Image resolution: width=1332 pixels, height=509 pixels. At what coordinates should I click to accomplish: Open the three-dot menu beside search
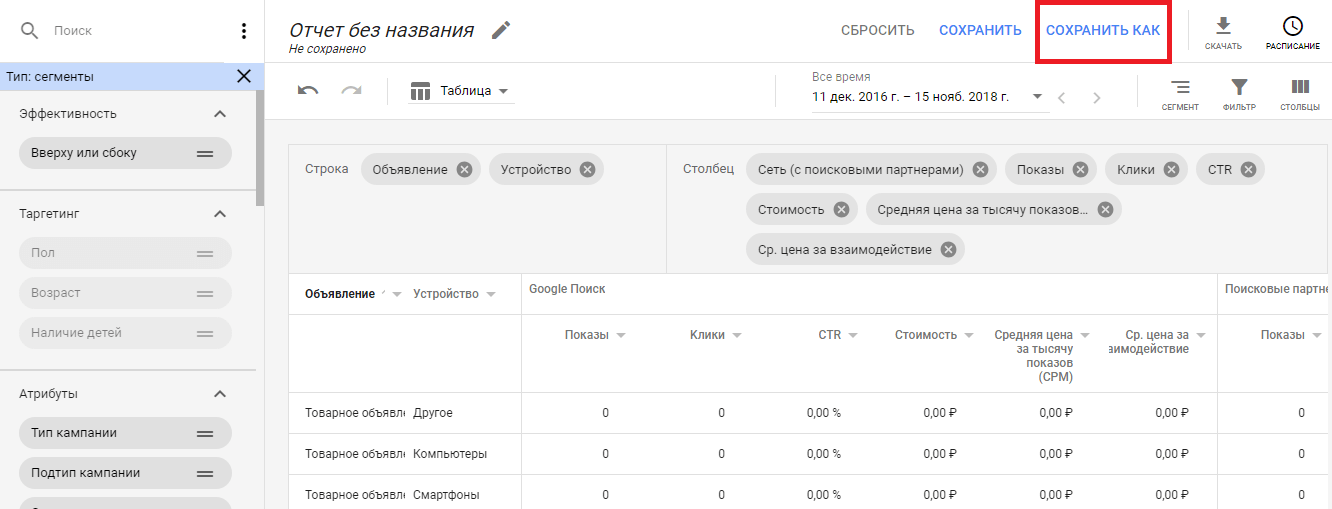point(243,31)
